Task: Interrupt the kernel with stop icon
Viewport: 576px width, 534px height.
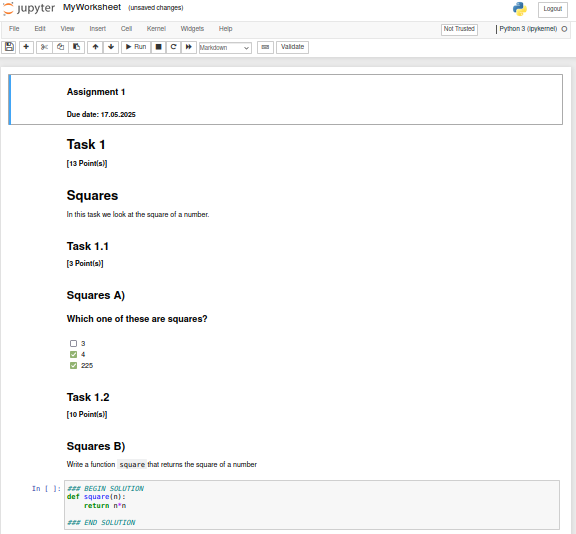Action: point(158,47)
